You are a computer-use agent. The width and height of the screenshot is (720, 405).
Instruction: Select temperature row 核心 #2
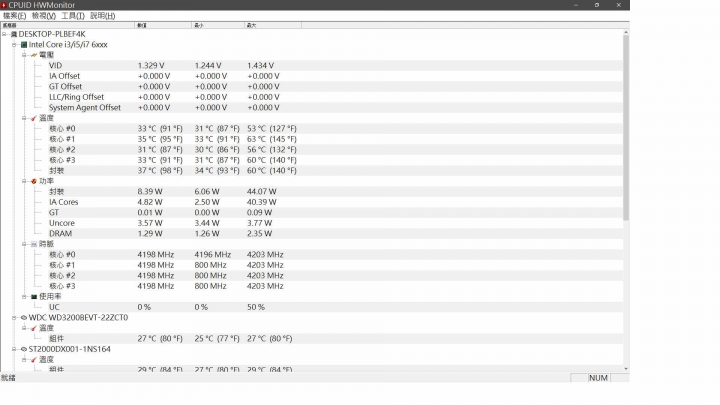click(x=335, y=150)
